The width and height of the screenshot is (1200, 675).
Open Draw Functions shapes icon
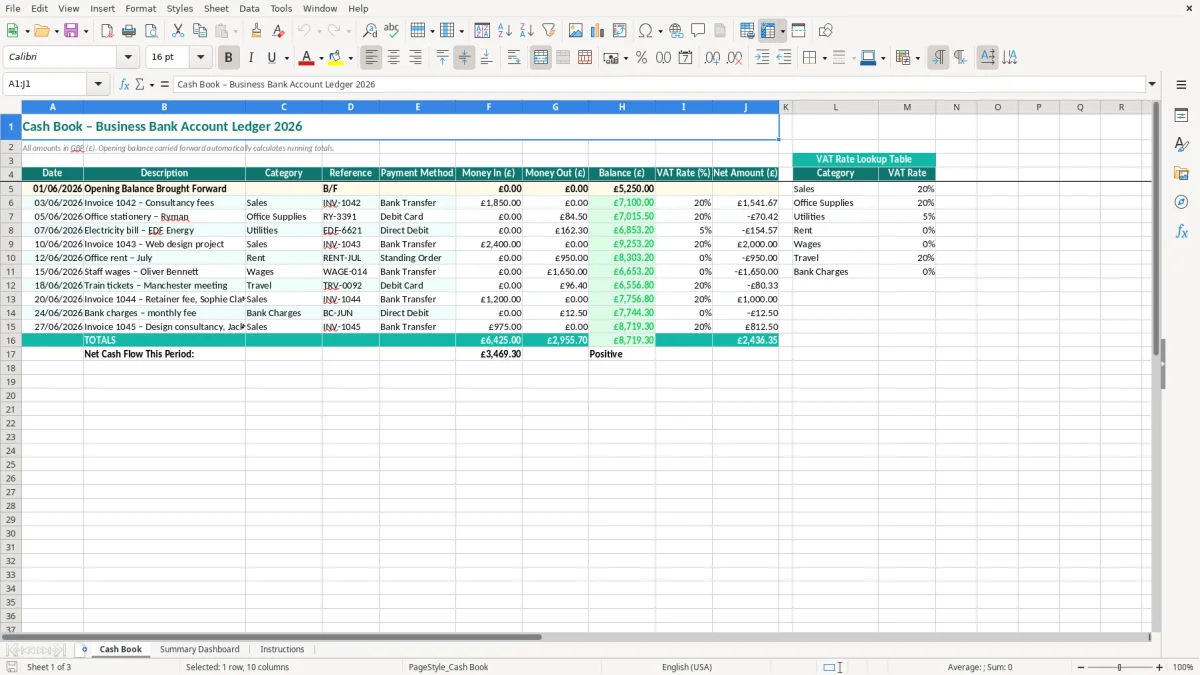[x=826, y=31]
